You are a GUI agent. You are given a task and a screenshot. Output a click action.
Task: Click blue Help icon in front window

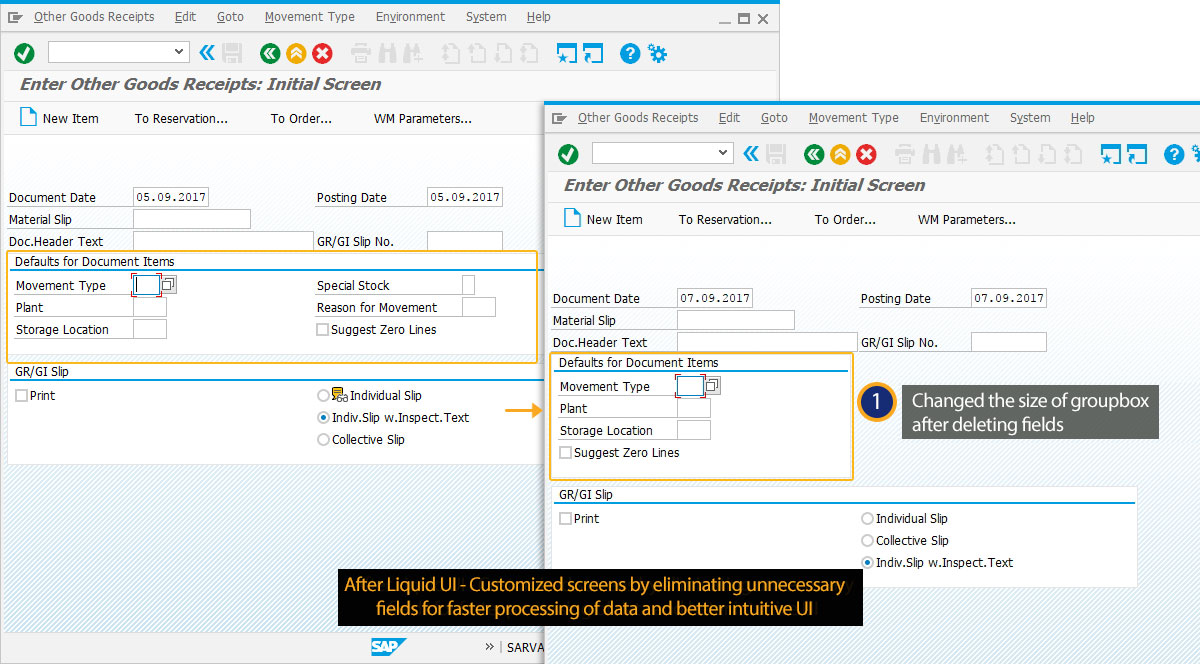pyautogui.click(x=1174, y=154)
